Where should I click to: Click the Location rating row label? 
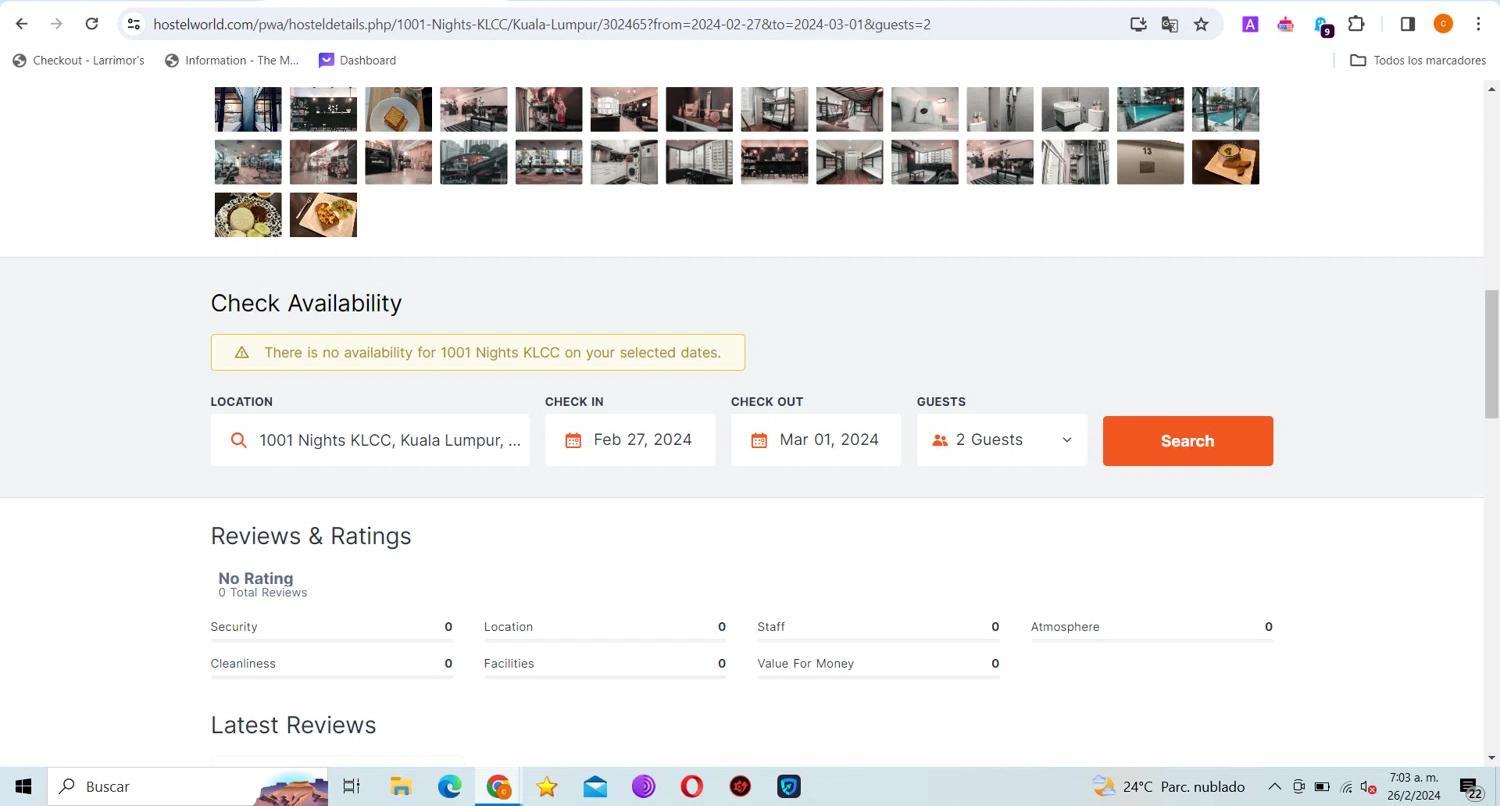click(x=508, y=627)
